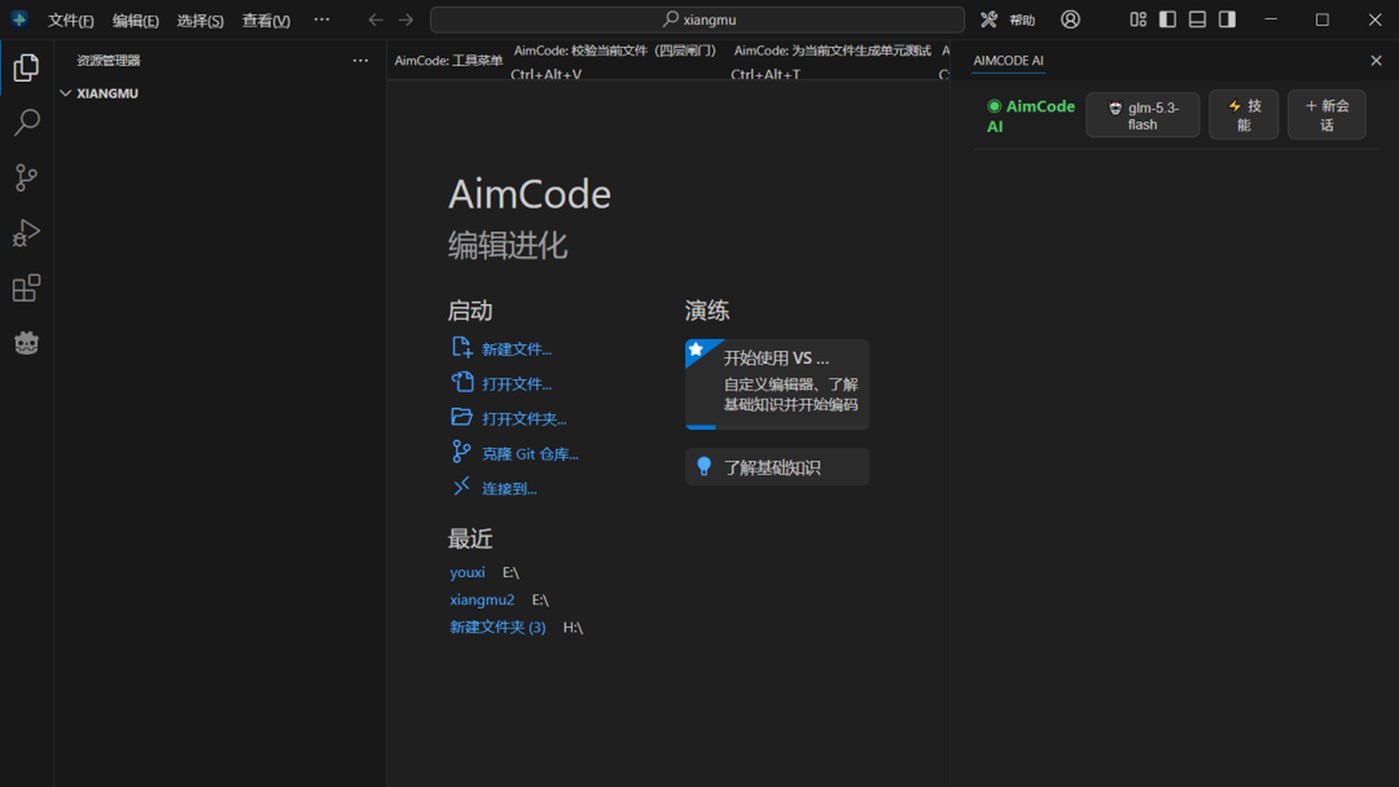The height and width of the screenshot is (787, 1399).
Task: Open recent folder xiangmu2
Action: [x=482, y=600]
